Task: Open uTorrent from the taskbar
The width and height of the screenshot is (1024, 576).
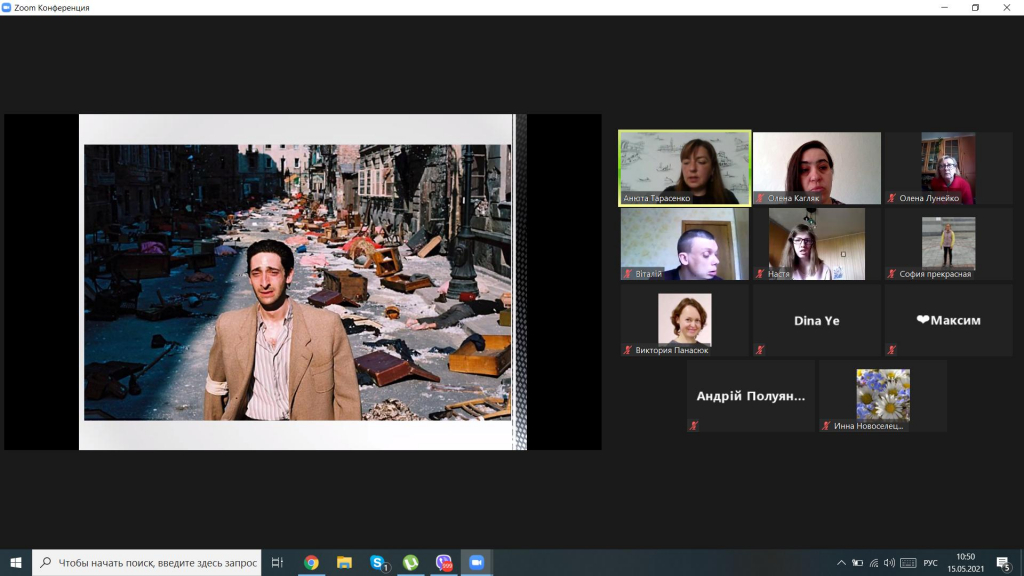Action: pyautogui.click(x=411, y=562)
